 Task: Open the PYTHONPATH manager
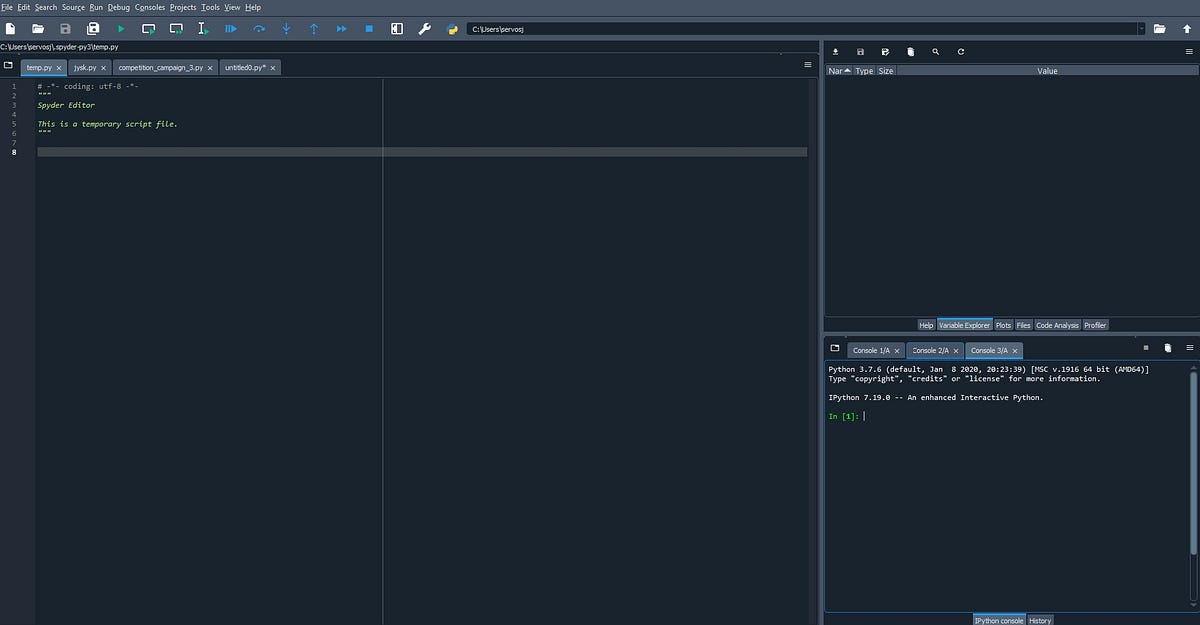coord(451,29)
